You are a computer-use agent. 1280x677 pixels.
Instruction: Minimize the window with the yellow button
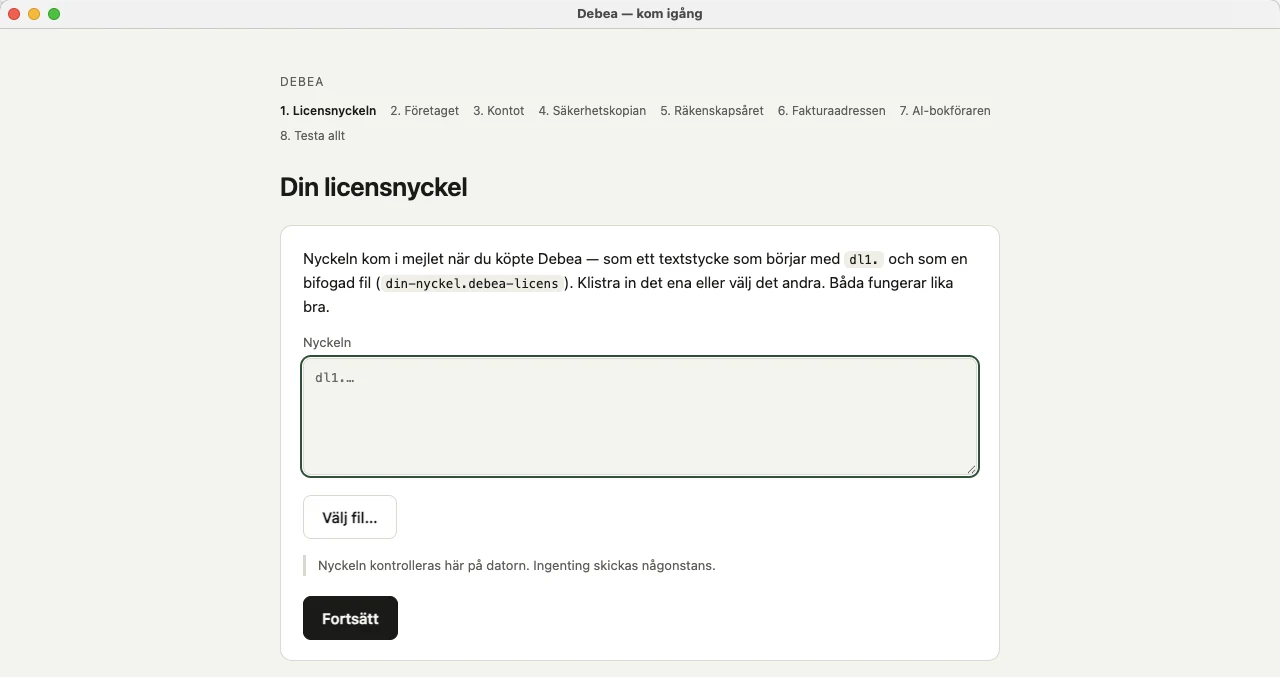pyautogui.click(x=34, y=14)
